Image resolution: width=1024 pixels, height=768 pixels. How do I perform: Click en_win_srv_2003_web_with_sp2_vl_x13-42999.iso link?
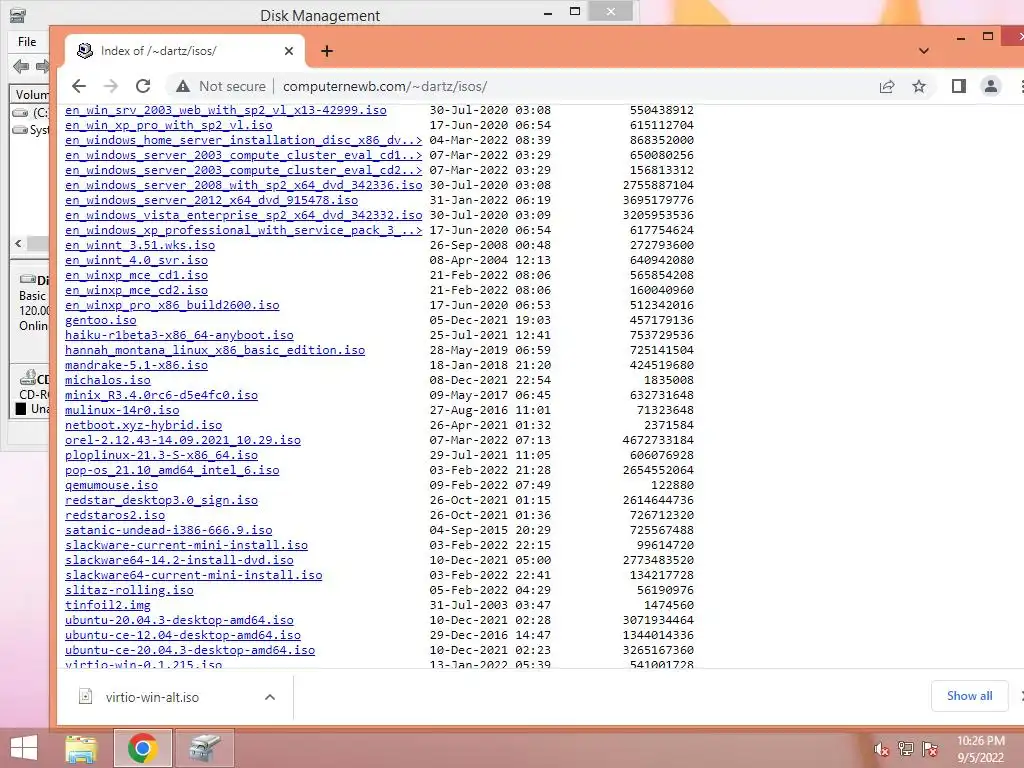click(225, 110)
